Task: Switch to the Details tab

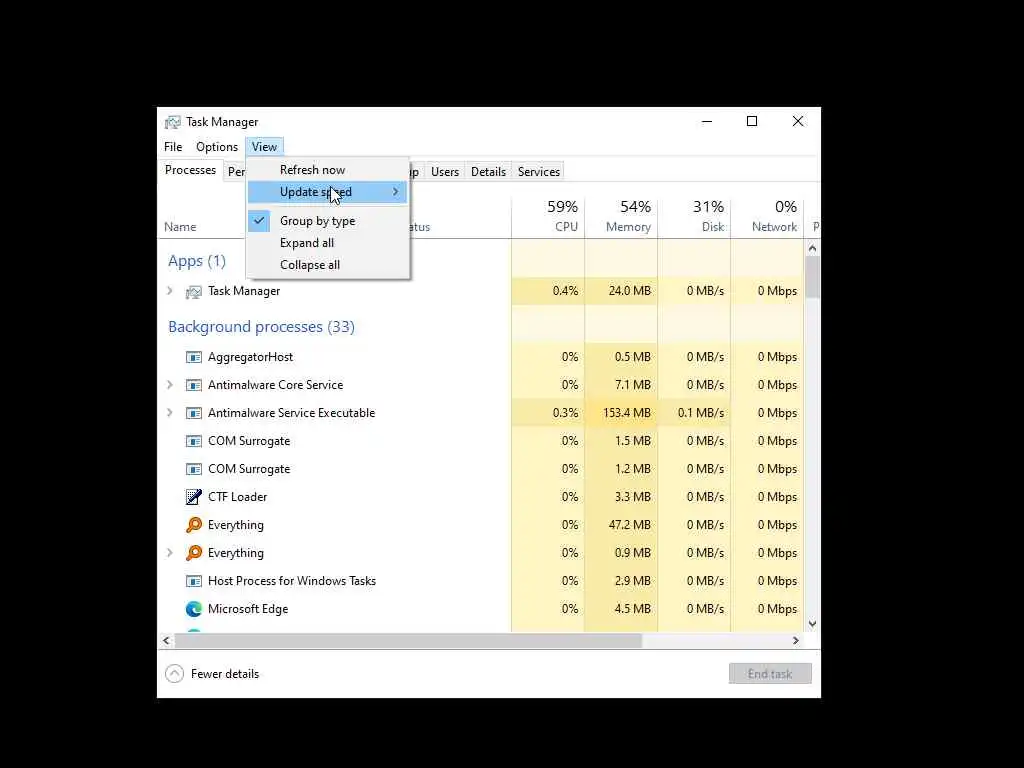Action: point(488,172)
